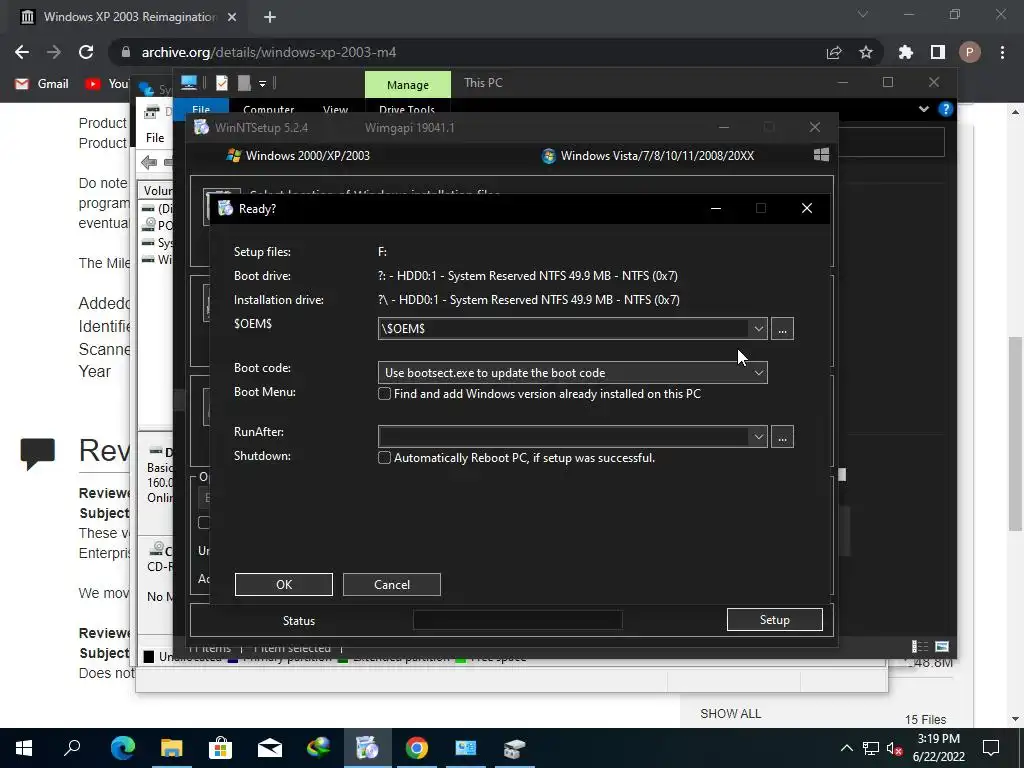Click This PC monitor icon in quick access toolbar
This screenshot has height=768, width=1024.
tap(189, 82)
